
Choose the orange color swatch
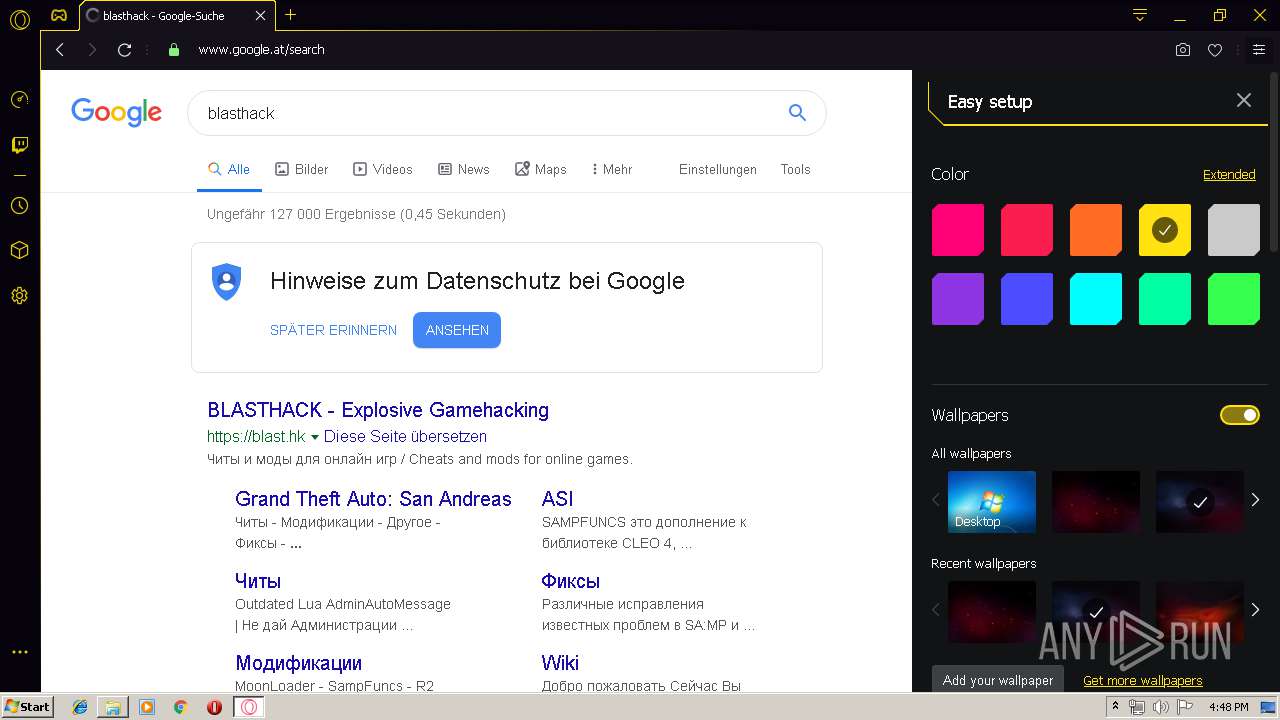pyautogui.click(x=1096, y=230)
